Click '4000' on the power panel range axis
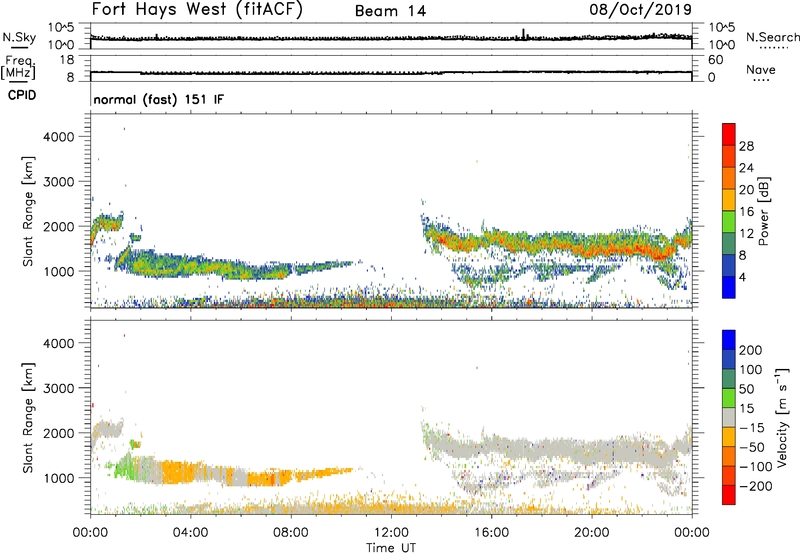The width and height of the screenshot is (800, 554). tap(58, 137)
